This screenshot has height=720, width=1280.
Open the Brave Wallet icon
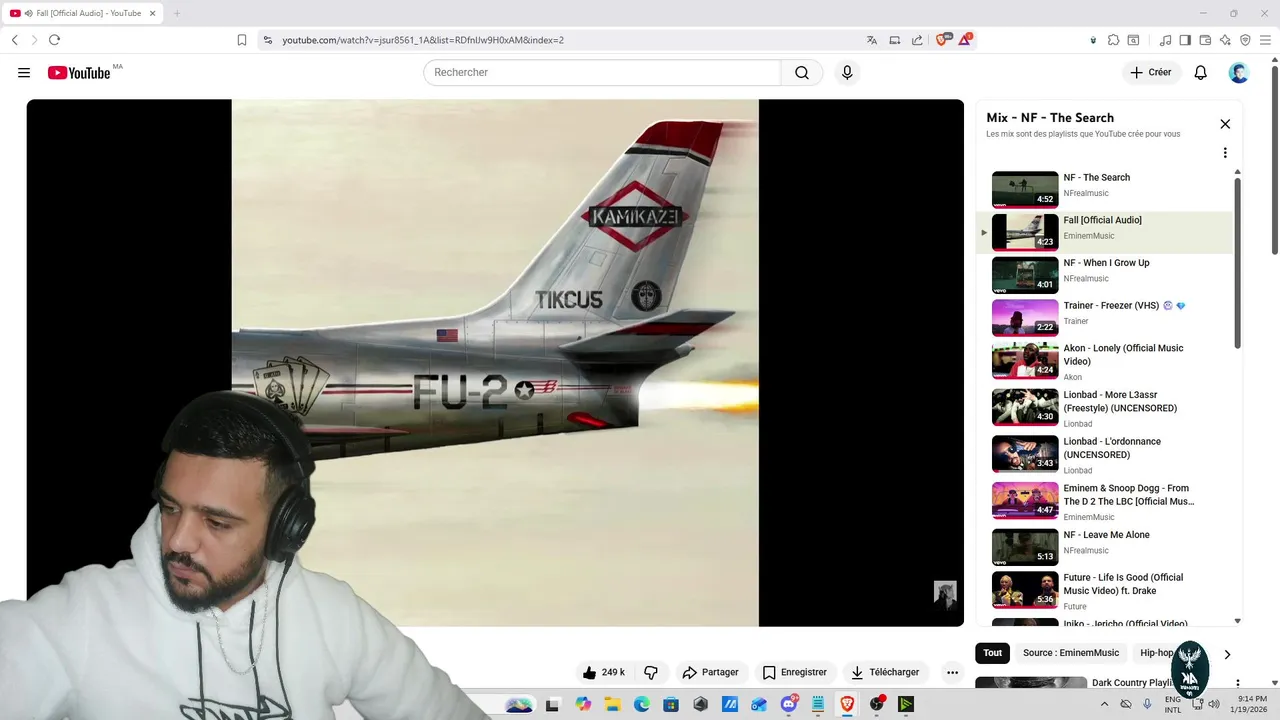(1205, 40)
